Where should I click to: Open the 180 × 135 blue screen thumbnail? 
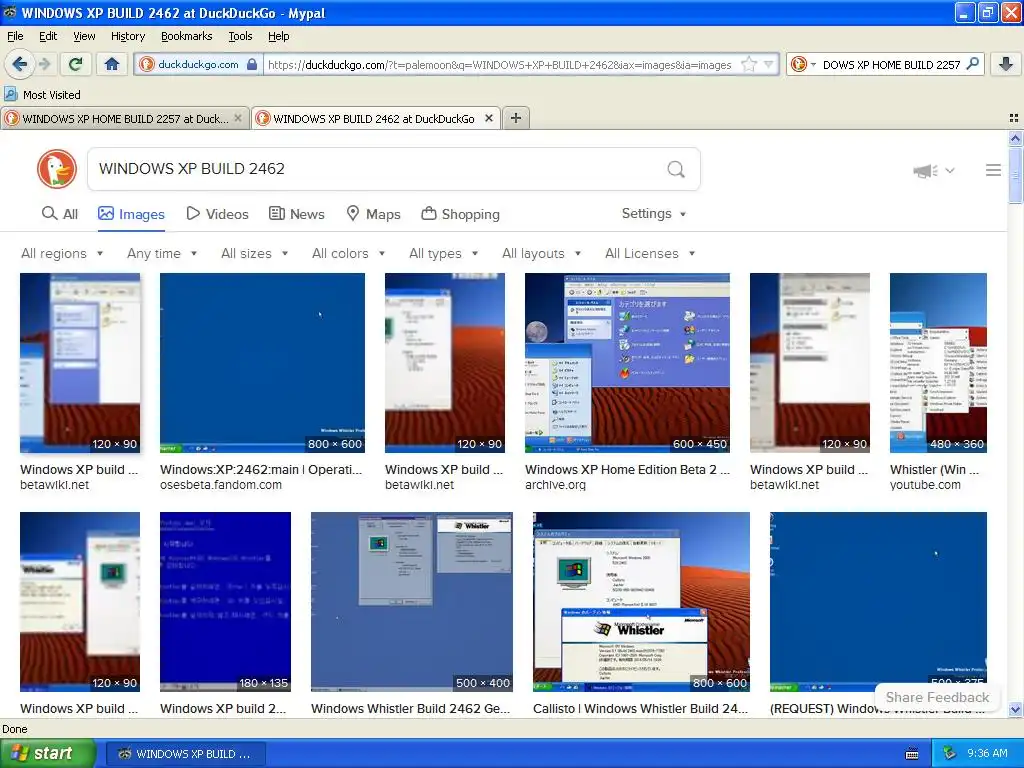[x=225, y=602]
